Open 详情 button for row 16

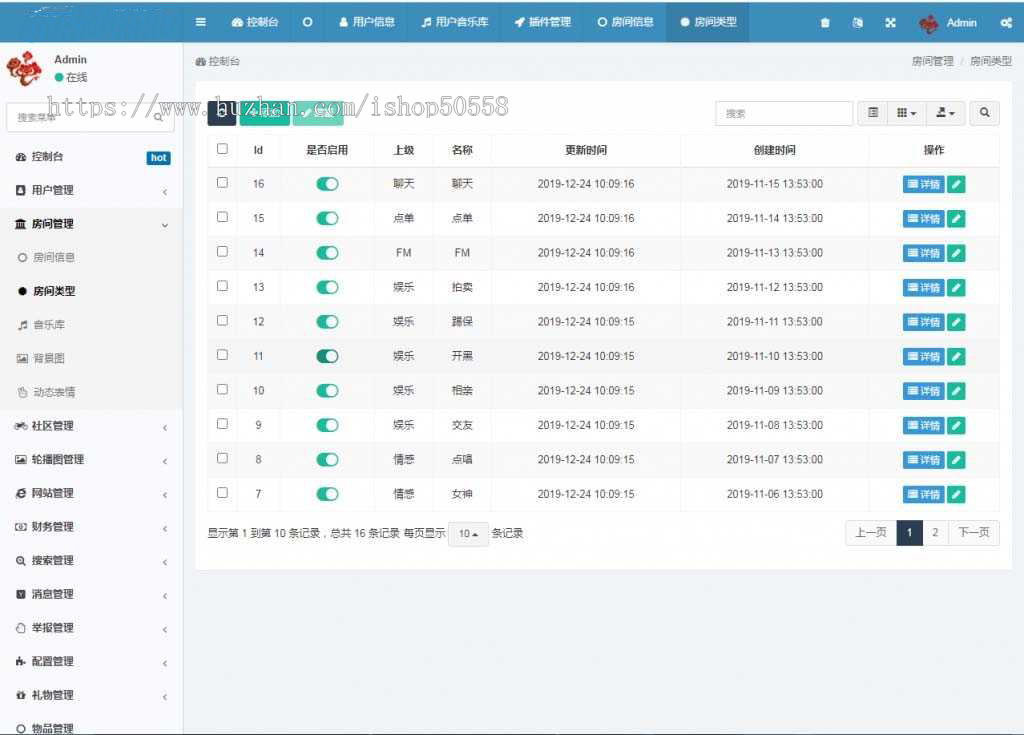pyautogui.click(x=923, y=184)
